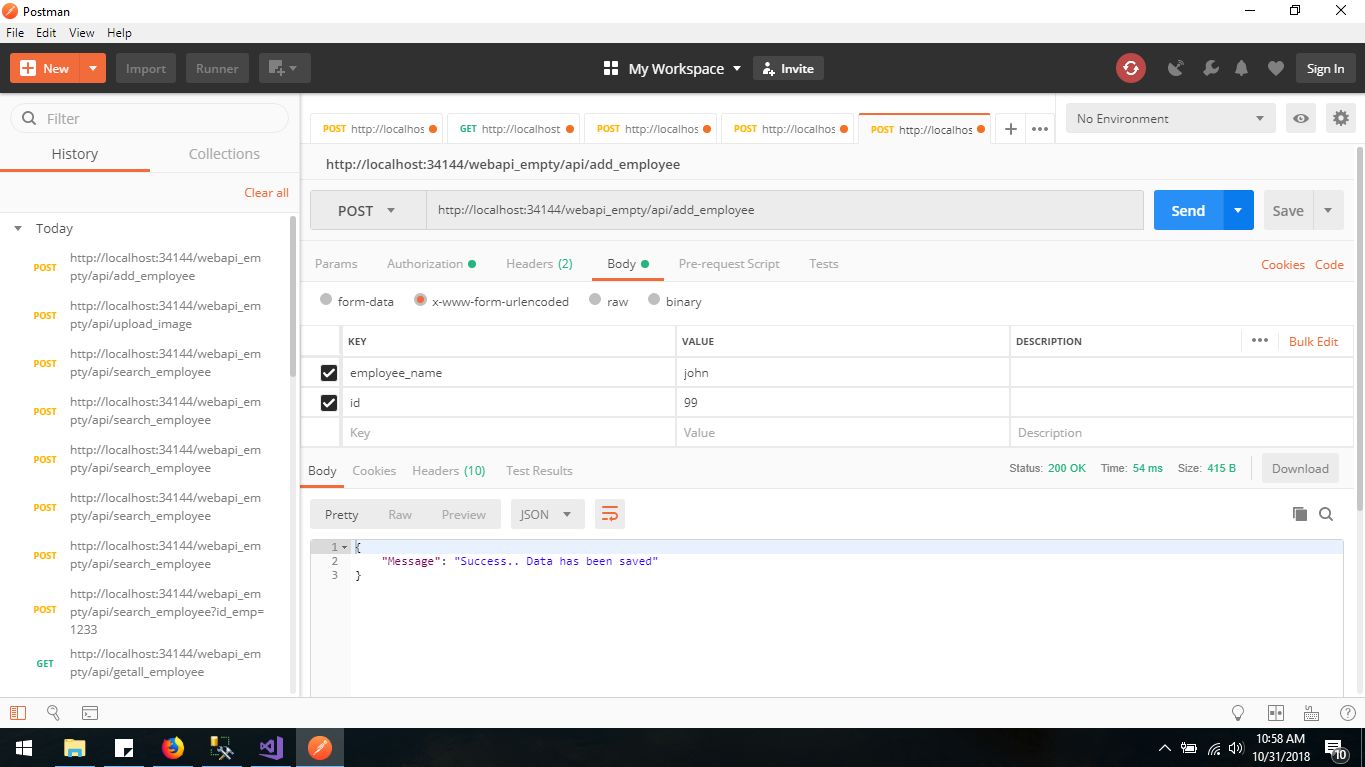Image resolution: width=1365 pixels, height=767 pixels.
Task: Toggle response line wrap icon
Action: pyautogui.click(x=609, y=514)
